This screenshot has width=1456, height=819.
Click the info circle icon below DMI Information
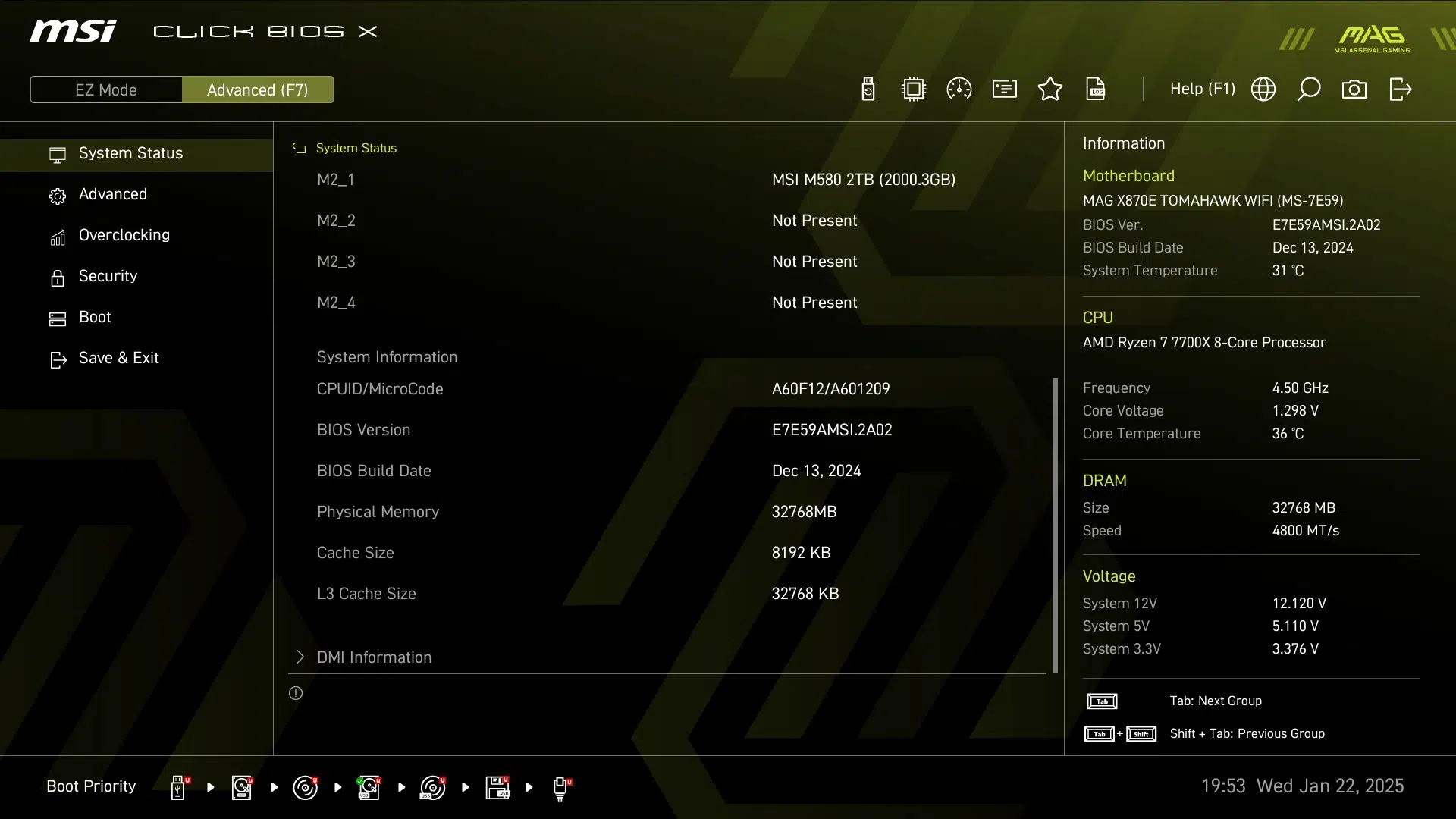coord(296,693)
